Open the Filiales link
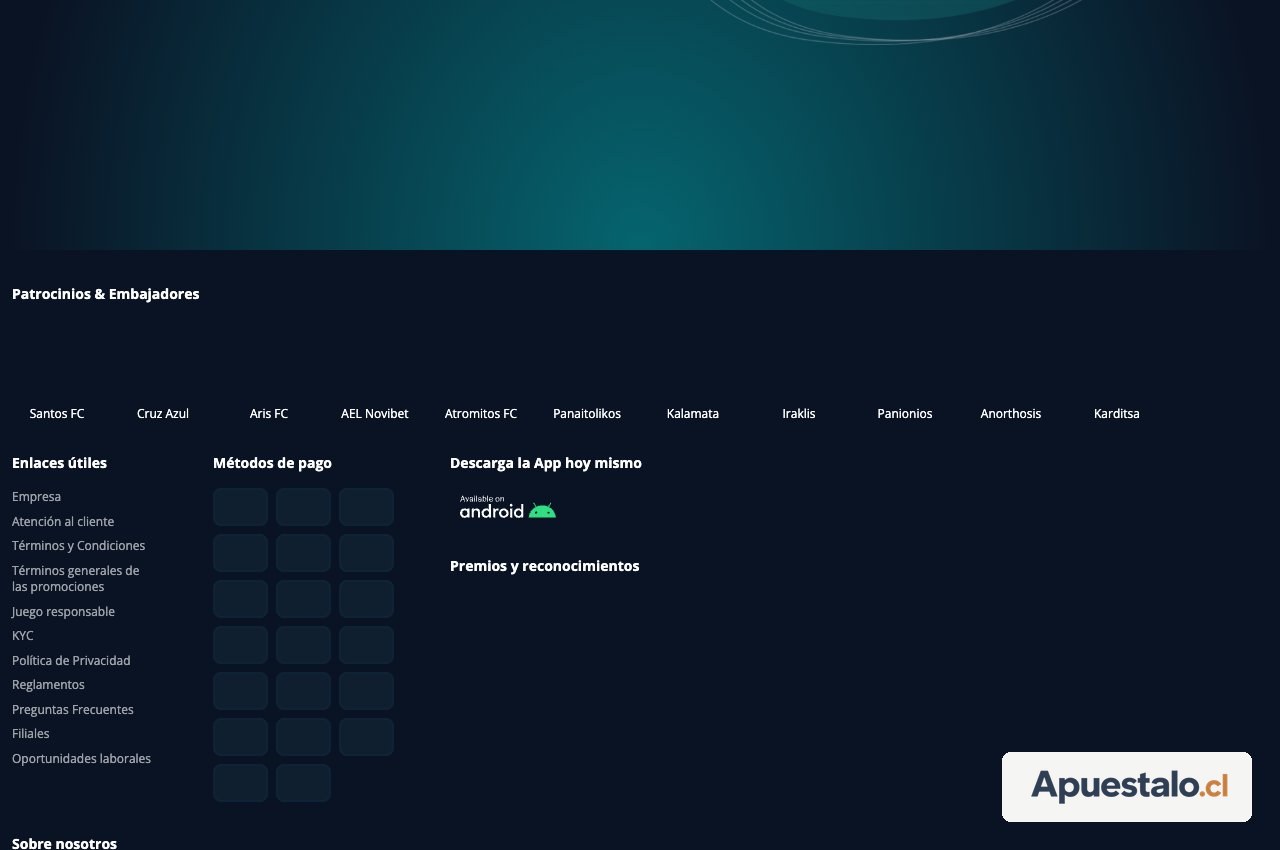The width and height of the screenshot is (1280, 850). tap(31, 734)
